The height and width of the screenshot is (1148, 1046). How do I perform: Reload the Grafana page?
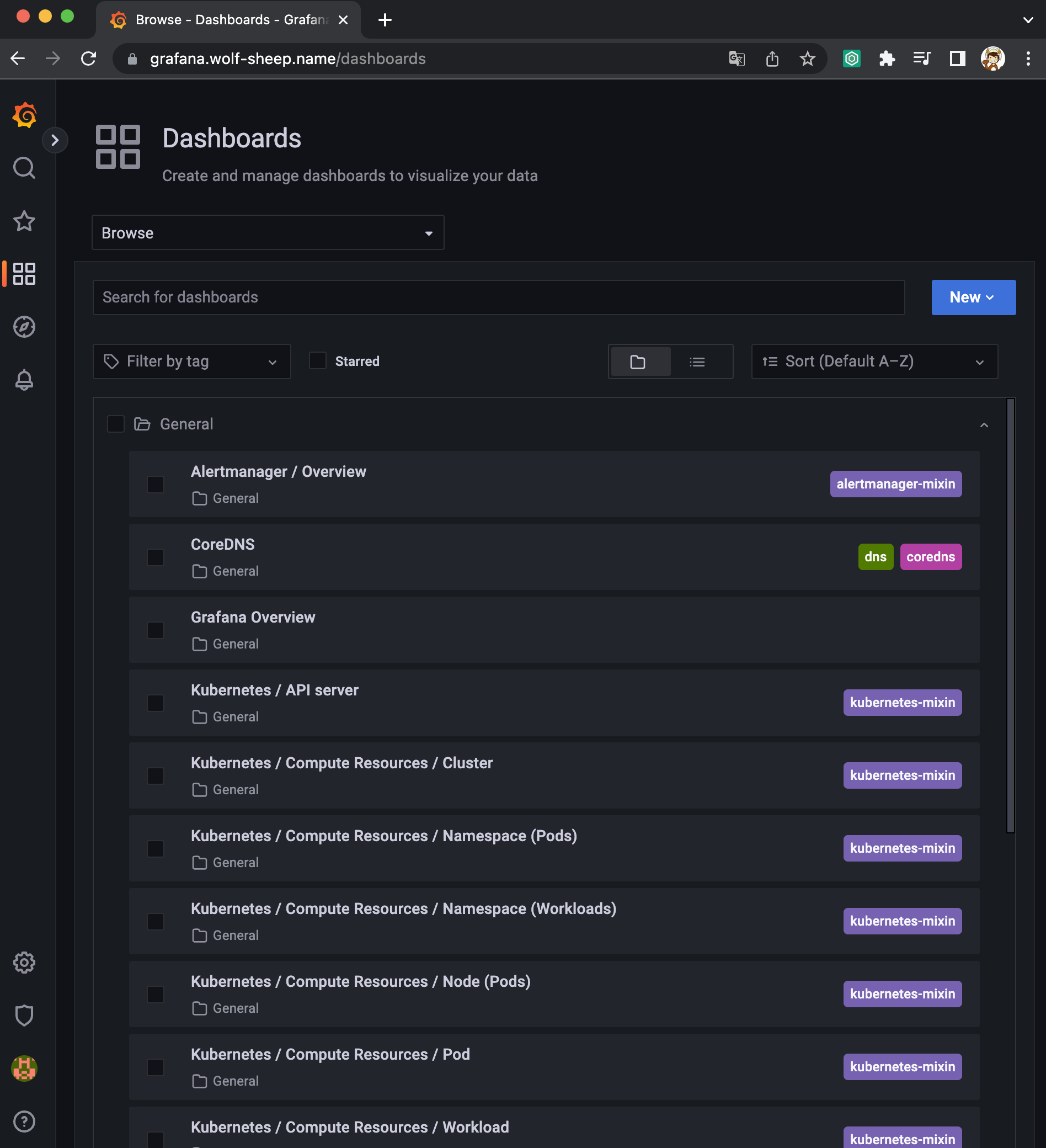pyautogui.click(x=89, y=59)
